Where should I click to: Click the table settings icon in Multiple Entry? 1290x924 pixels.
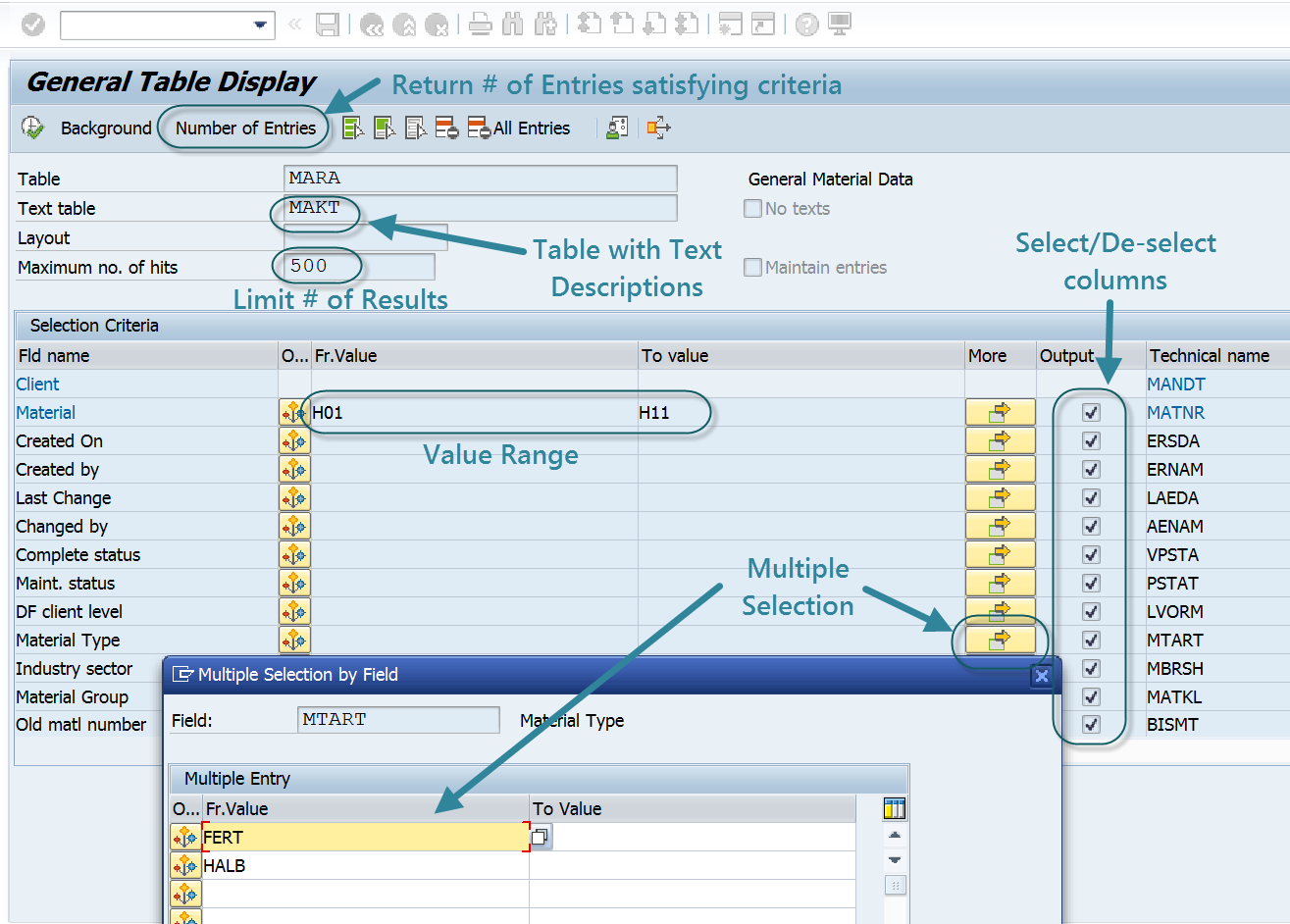point(894,808)
